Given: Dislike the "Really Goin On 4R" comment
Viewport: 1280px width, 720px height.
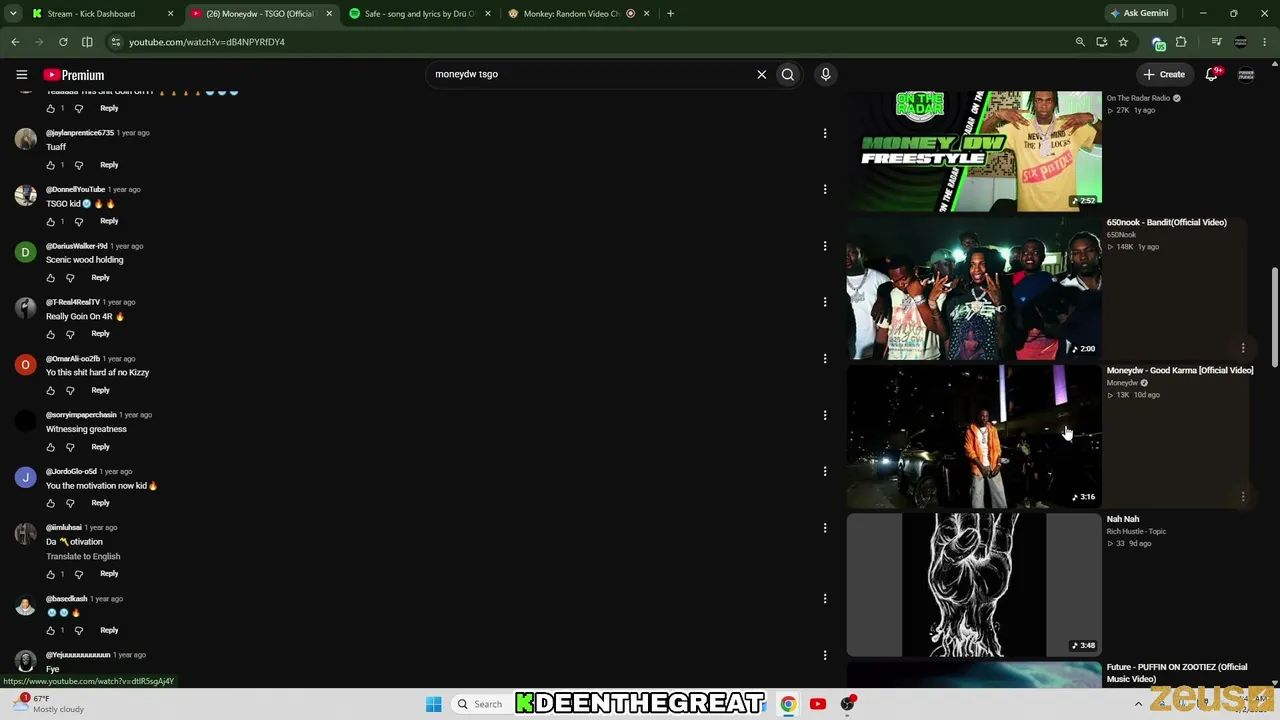Looking at the screenshot, I should (x=70, y=334).
